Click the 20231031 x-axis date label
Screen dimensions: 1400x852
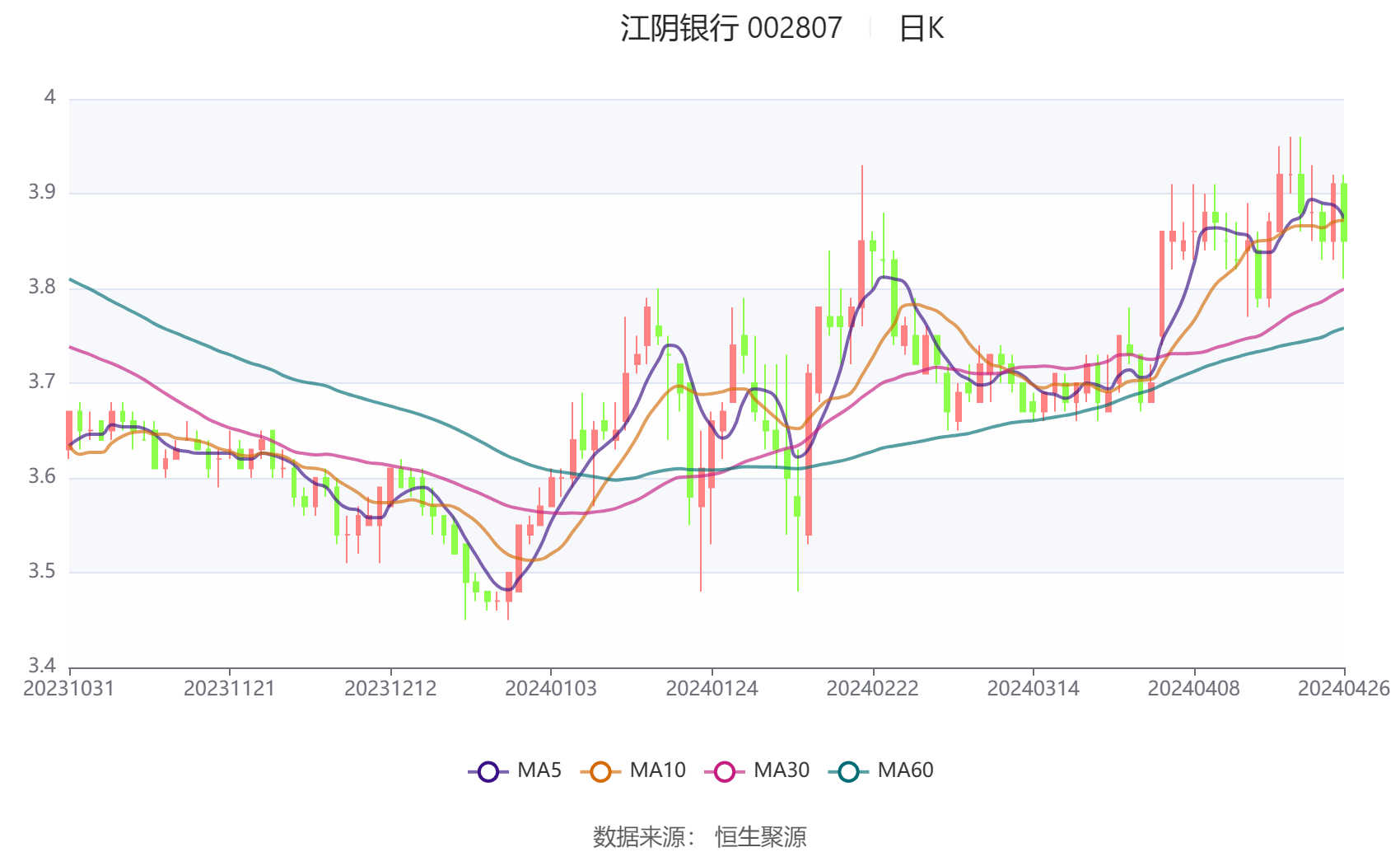(x=69, y=689)
